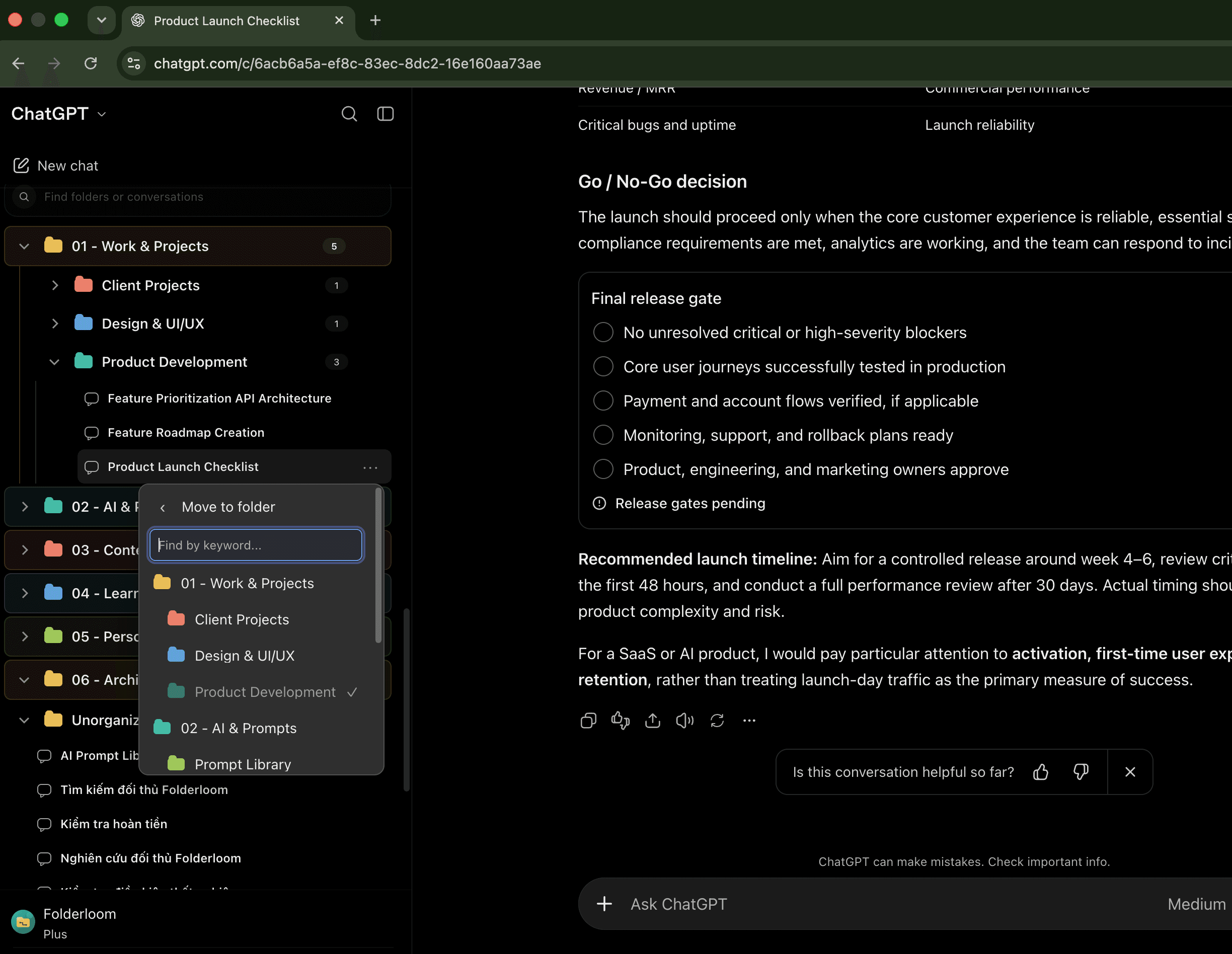Check 'Product, engineering, and marketing owners approve'

pos(603,469)
